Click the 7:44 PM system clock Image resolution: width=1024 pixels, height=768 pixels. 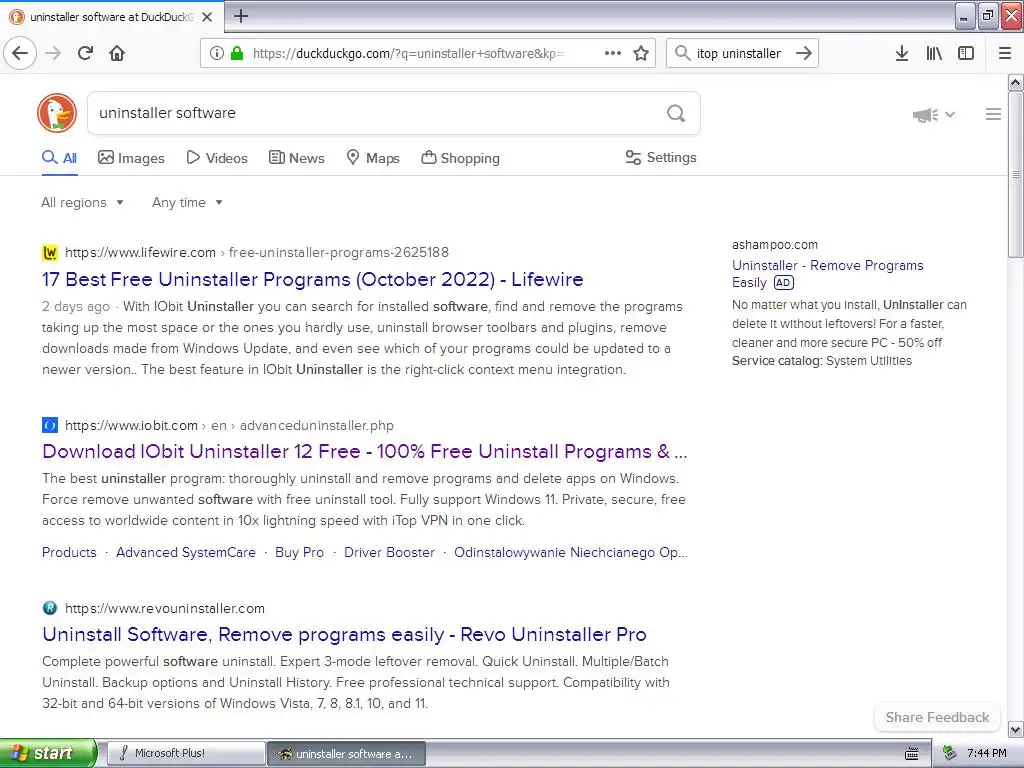[987, 753]
